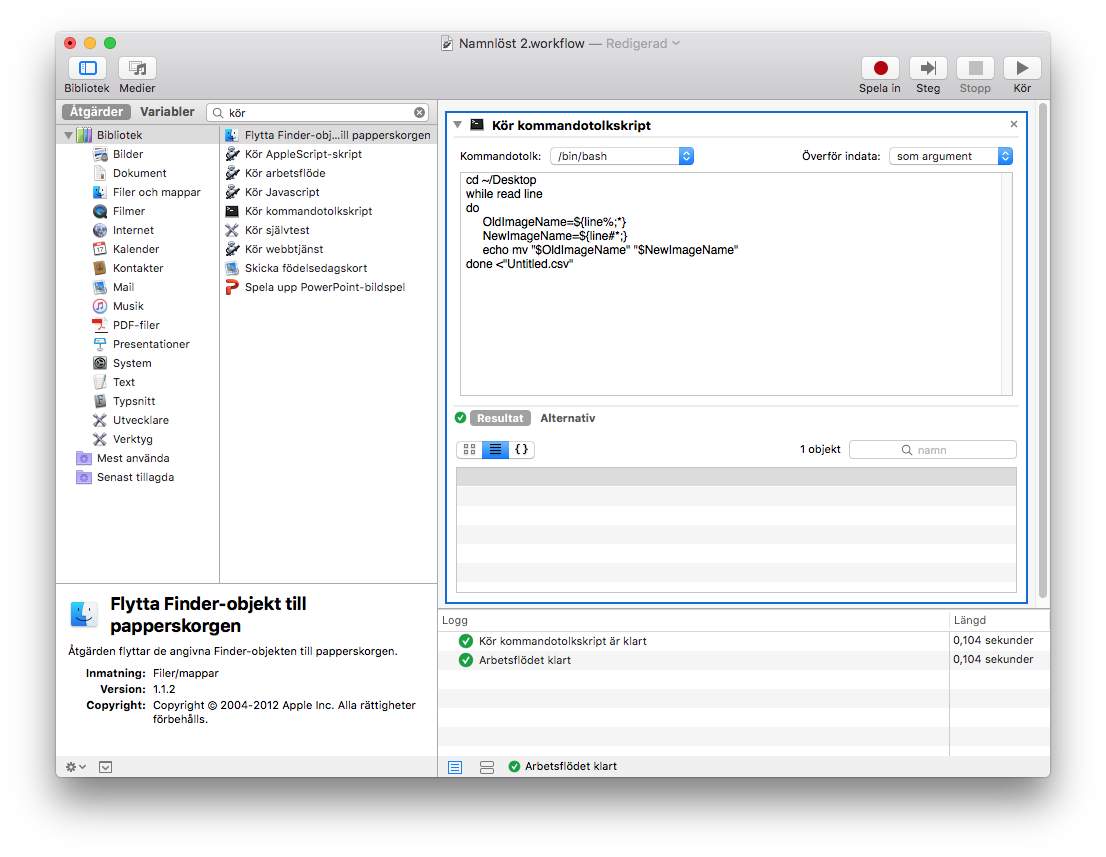
Task: Collapse the Kör kommandotolkskript action panel
Action: [458, 125]
